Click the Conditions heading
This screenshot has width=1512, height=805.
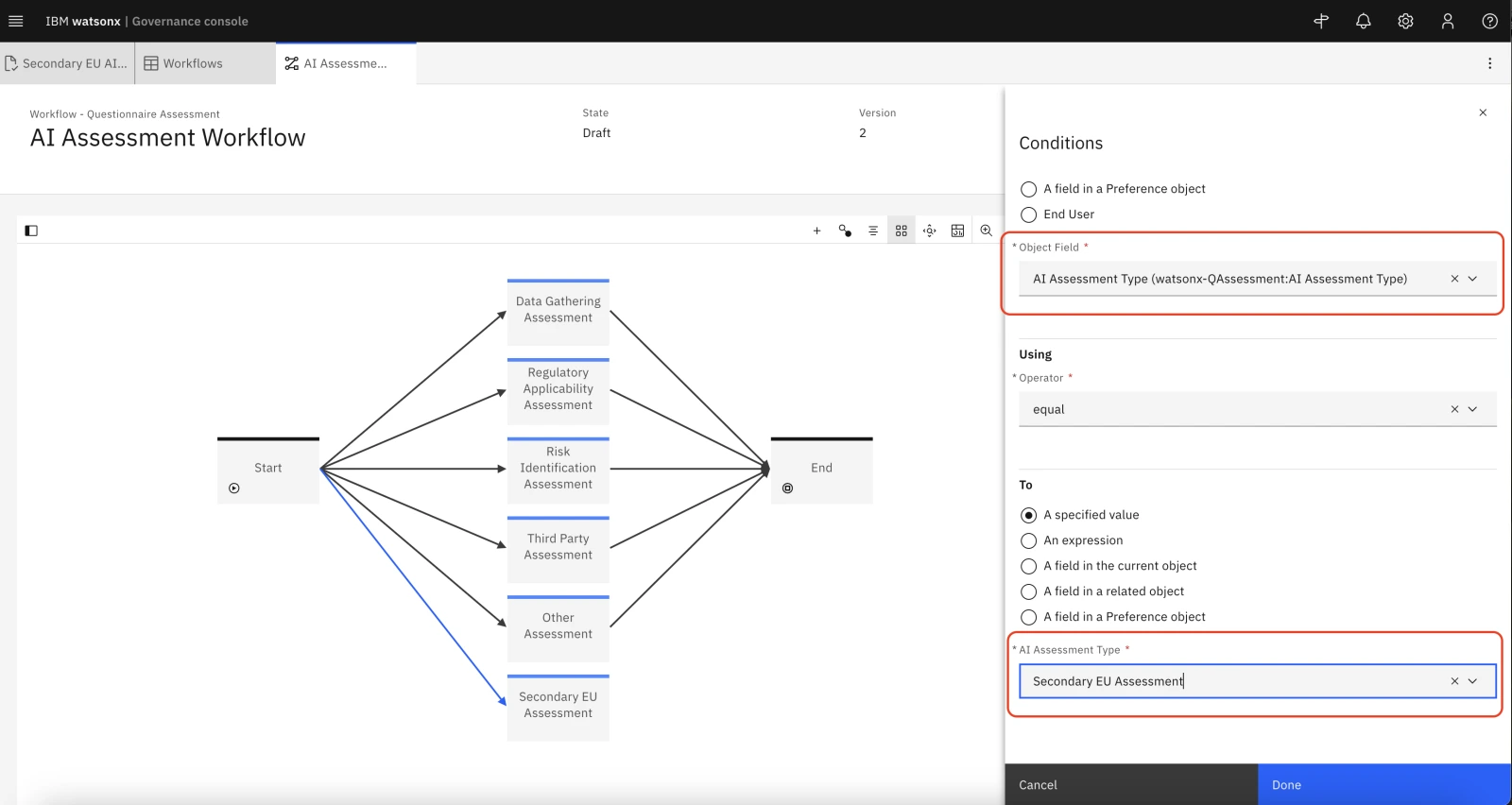(1060, 144)
